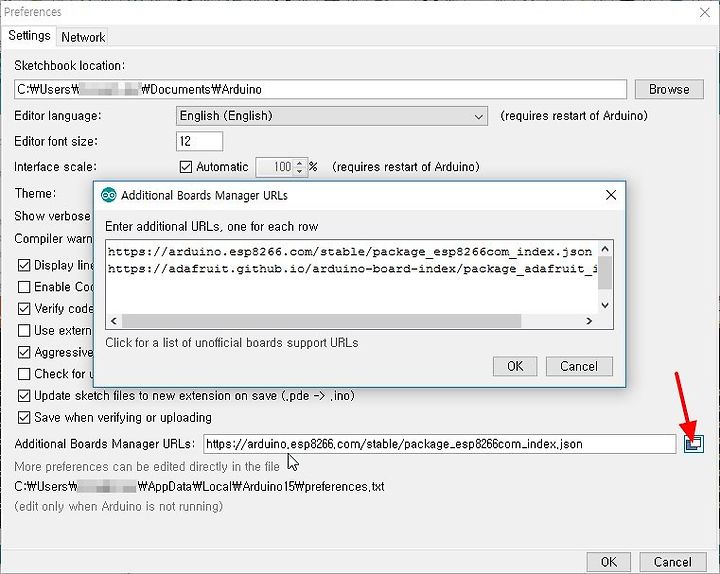The width and height of the screenshot is (720, 574).
Task: Click the URL list scroll up arrow
Action: [x=605, y=249]
